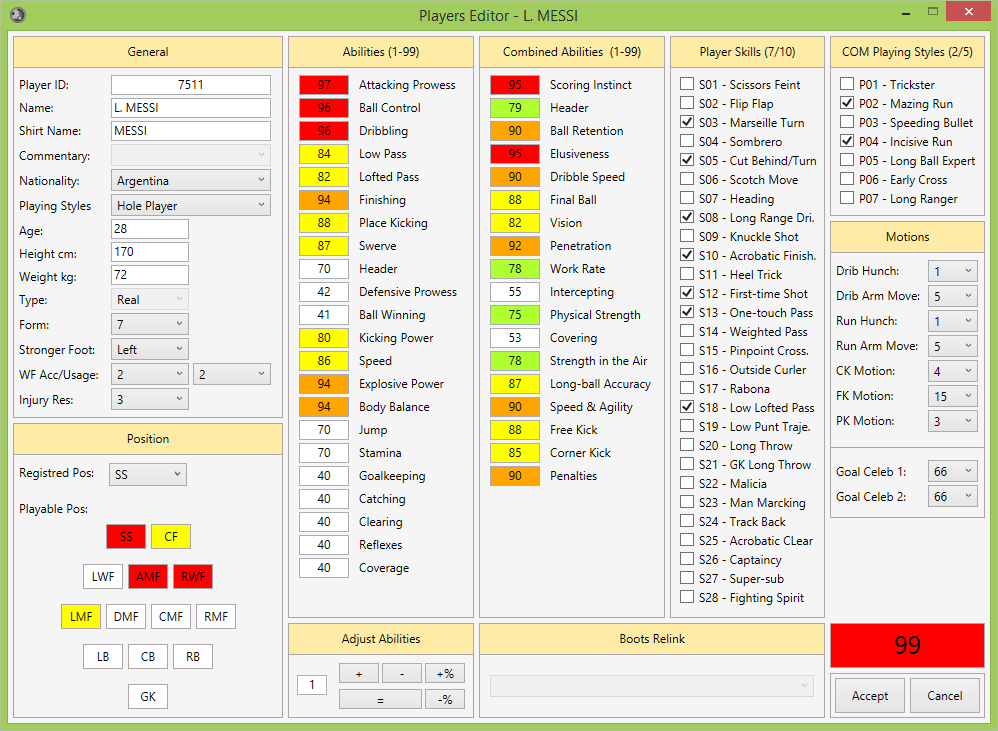Toggle RB playable position
The width and height of the screenshot is (998, 731).
click(x=193, y=657)
